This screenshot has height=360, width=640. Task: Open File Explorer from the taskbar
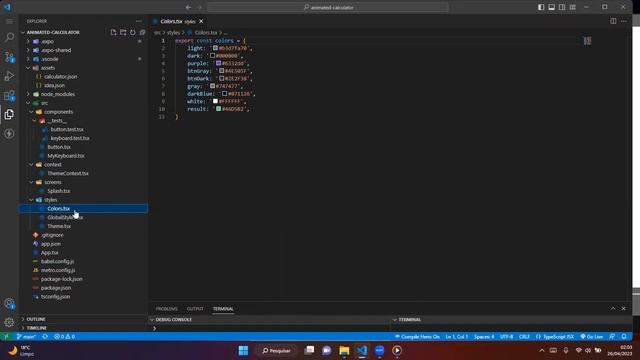(344, 350)
